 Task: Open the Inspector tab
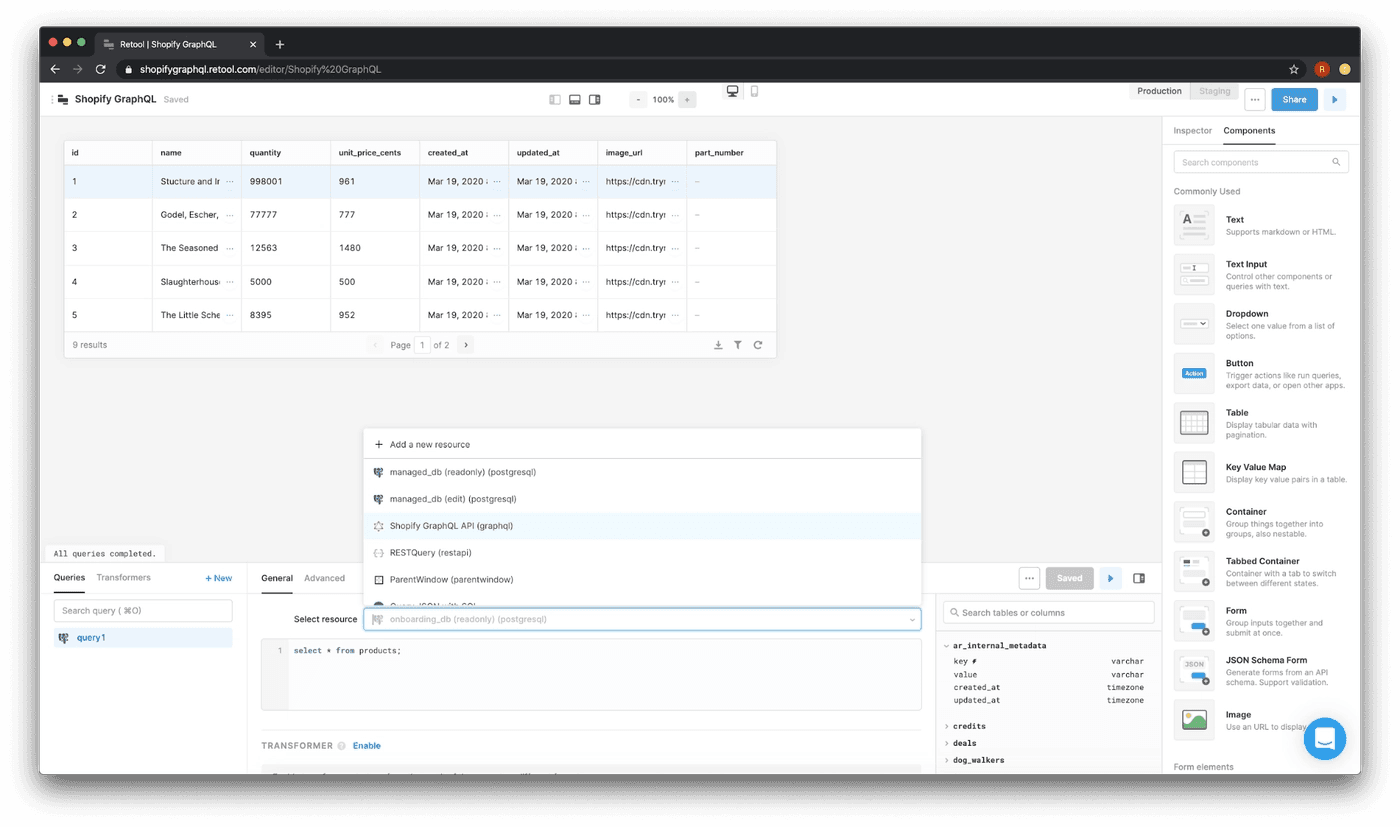tap(1192, 131)
